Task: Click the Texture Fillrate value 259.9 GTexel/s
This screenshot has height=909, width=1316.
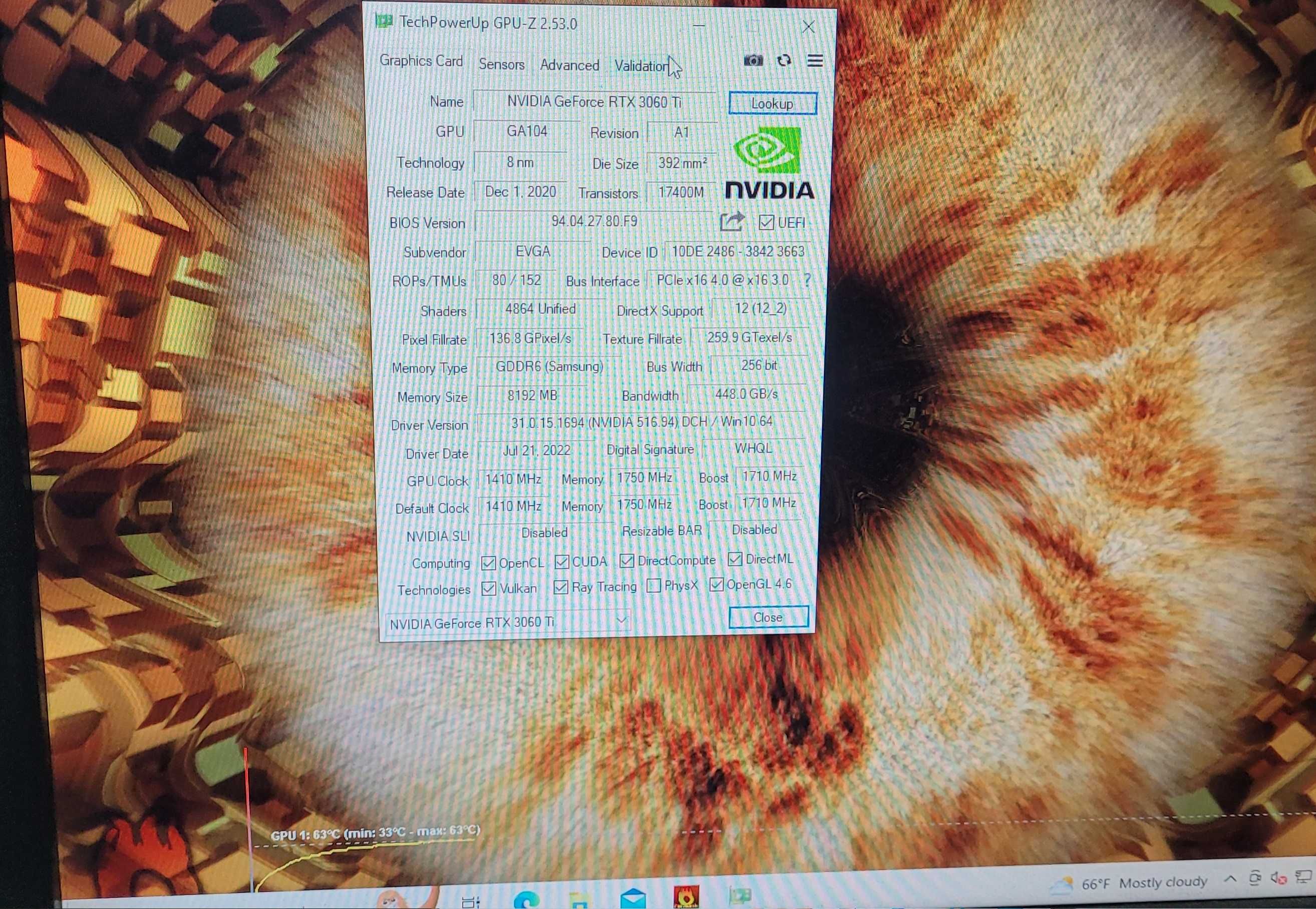Action: tap(749, 337)
